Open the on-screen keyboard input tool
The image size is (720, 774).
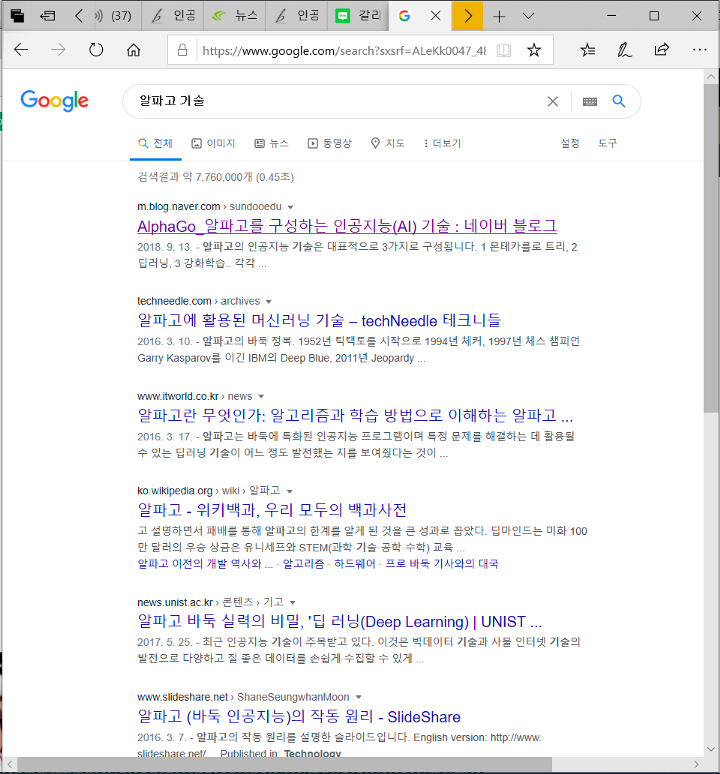pyautogui.click(x=590, y=101)
